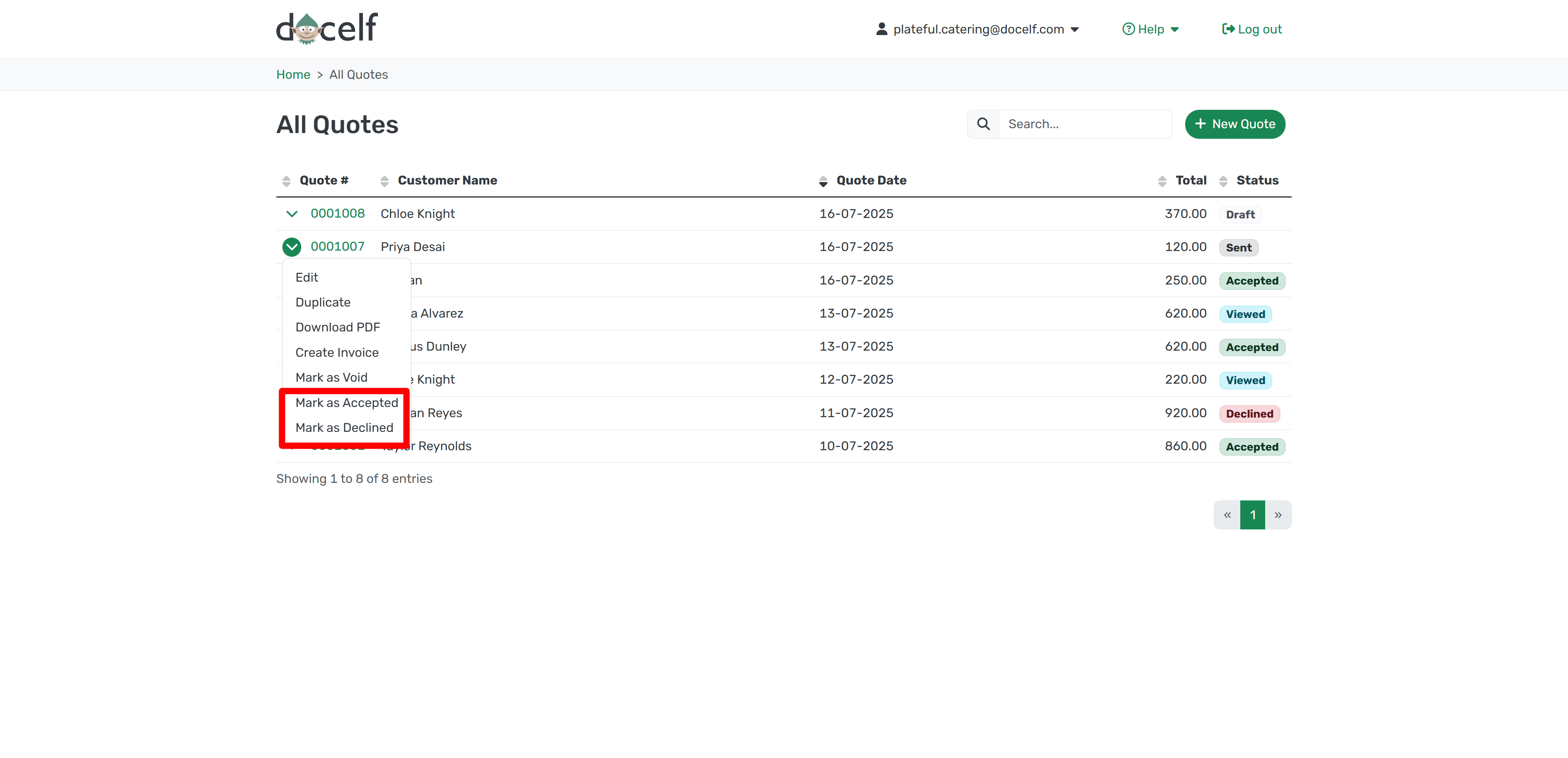Image resolution: width=1568 pixels, height=758 pixels.
Task: Go to next page of quotes
Action: 1278,515
